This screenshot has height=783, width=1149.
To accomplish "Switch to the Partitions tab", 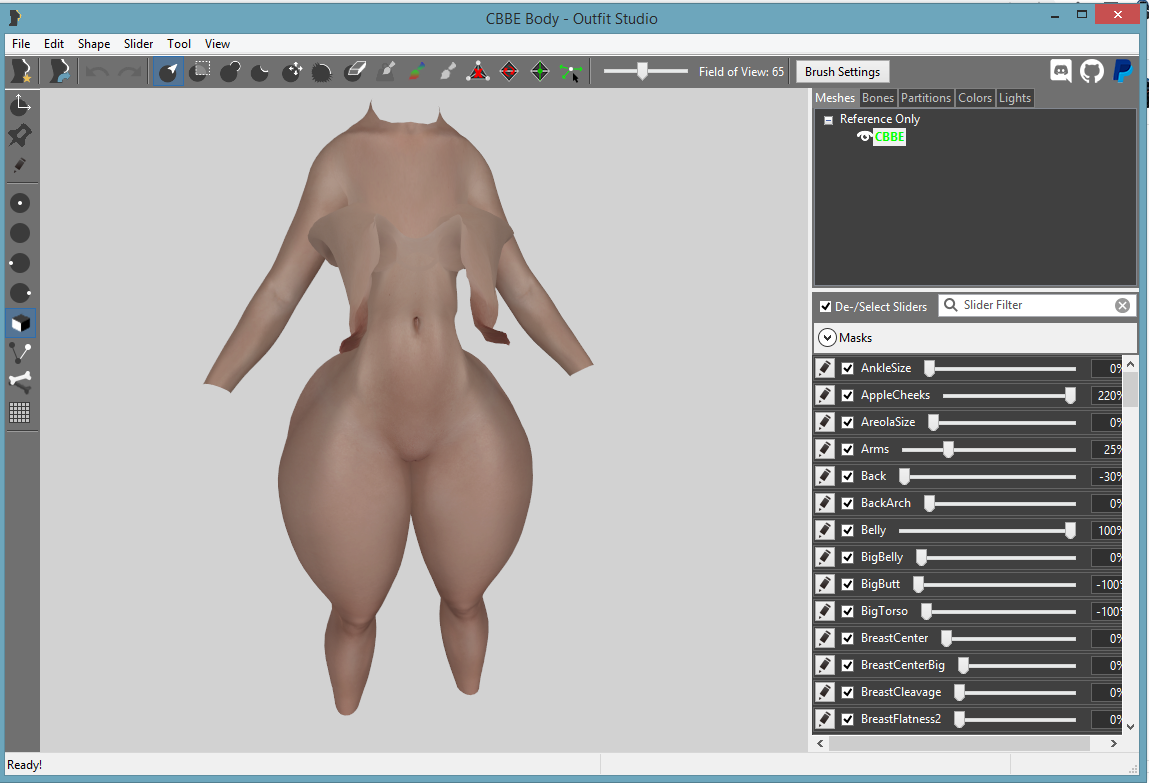I will (x=926, y=98).
